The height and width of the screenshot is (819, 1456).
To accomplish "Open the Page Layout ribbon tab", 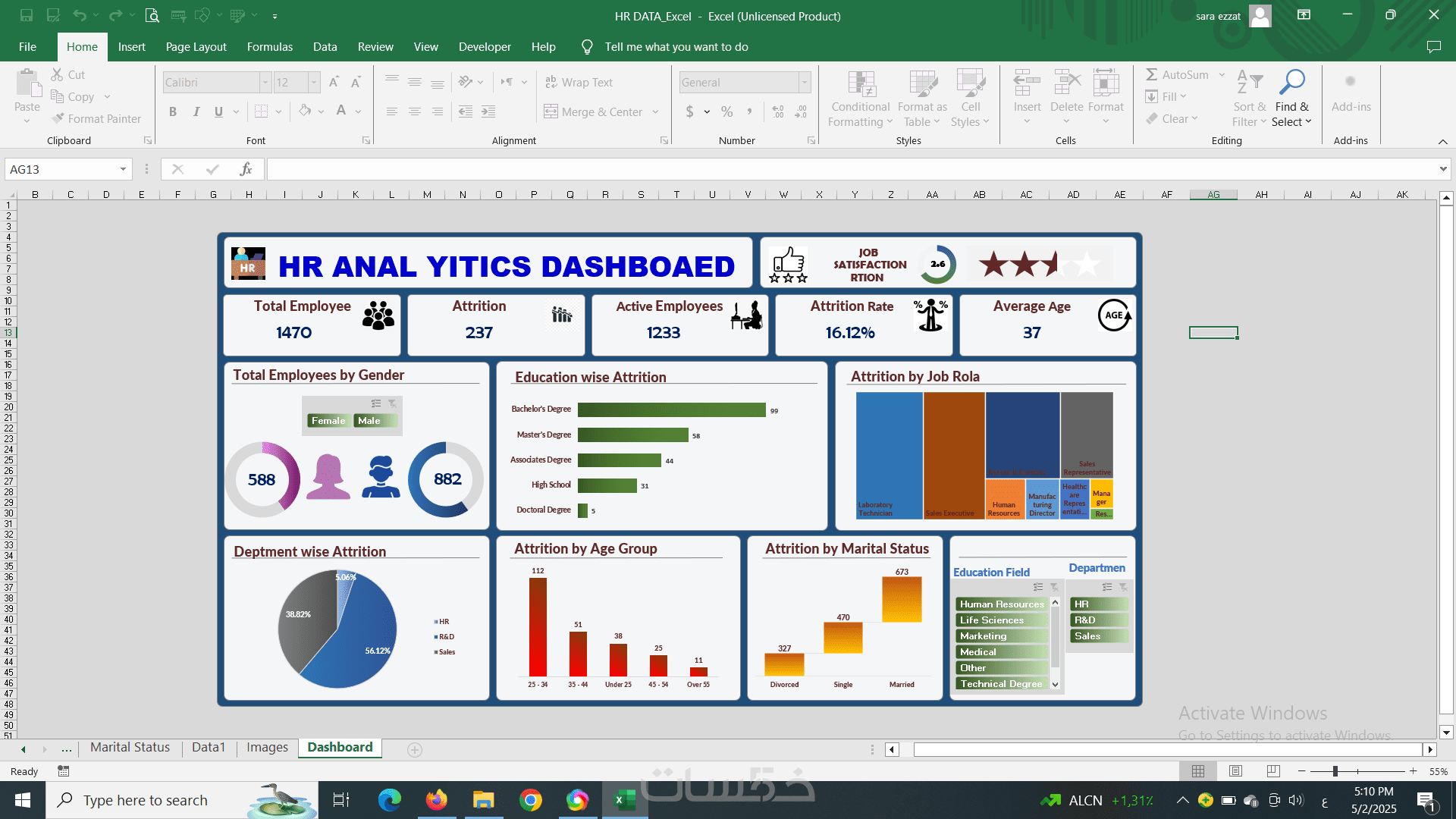I will (x=196, y=47).
